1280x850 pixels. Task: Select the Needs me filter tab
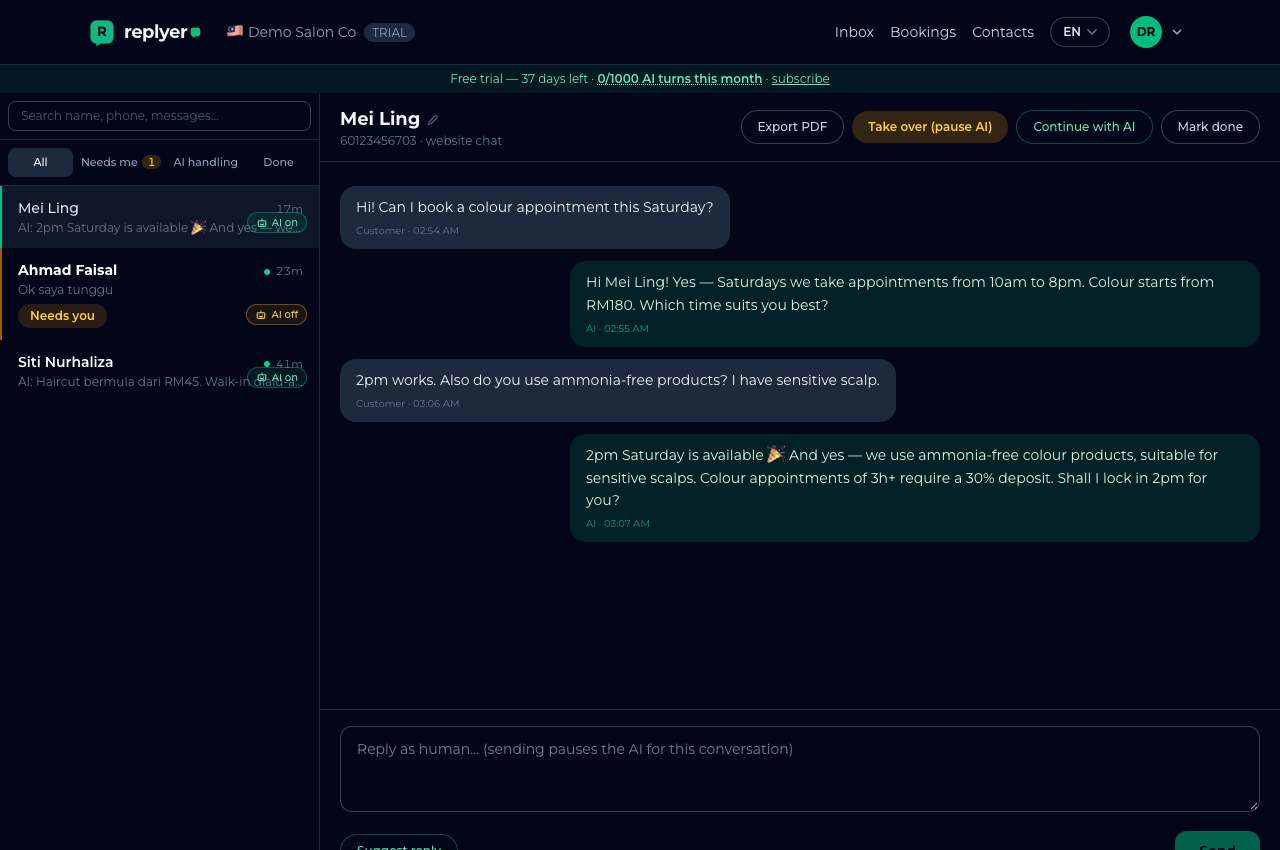[120, 162]
